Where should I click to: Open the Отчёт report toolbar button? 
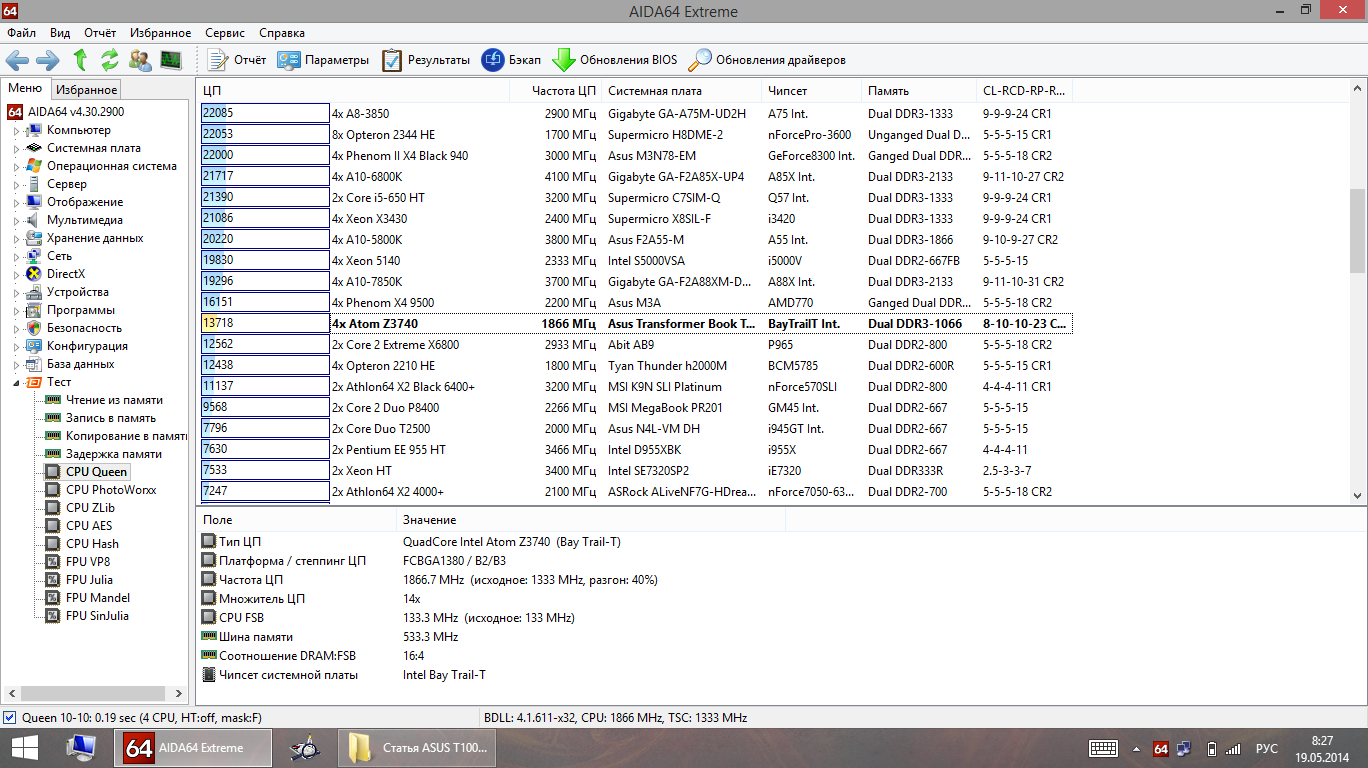[x=237, y=60]
